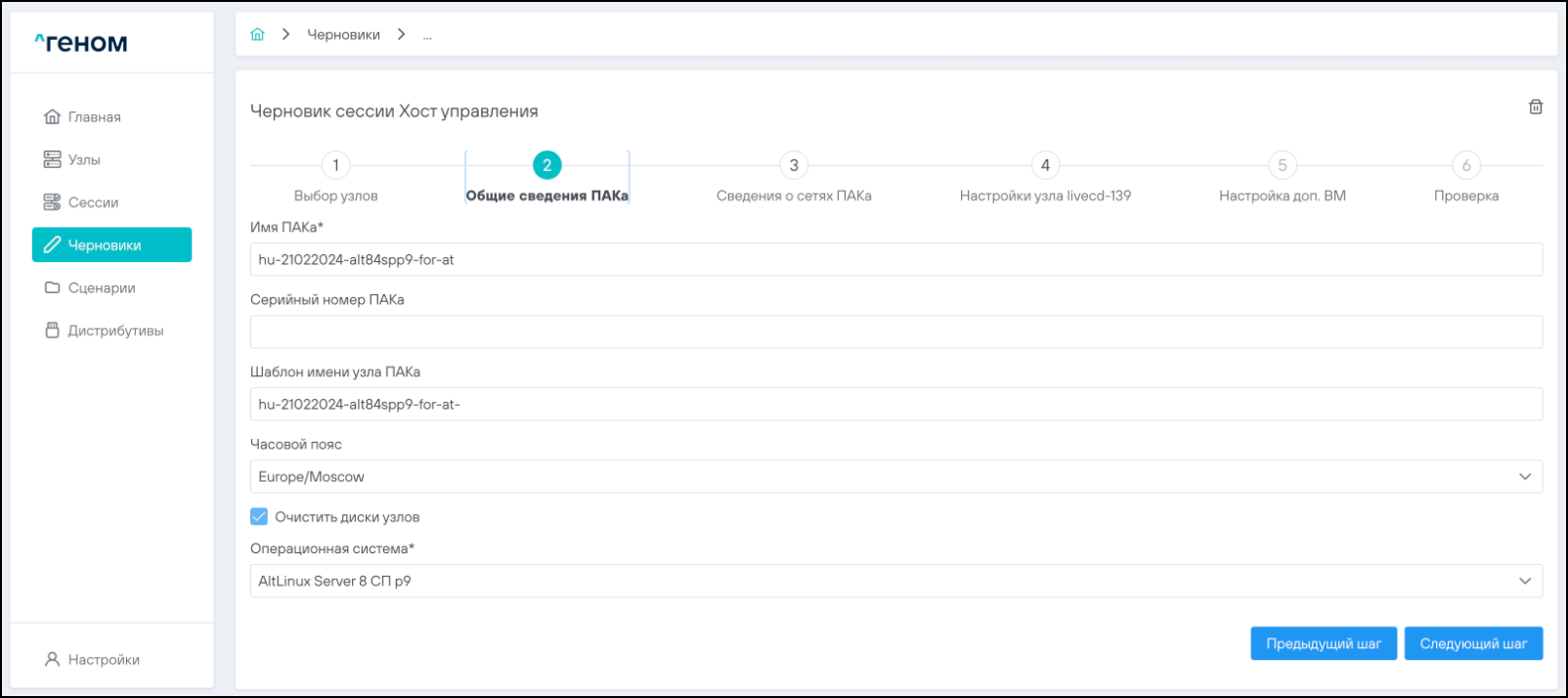Click the breadcrumb ellipsis item
The height and width of the screenshot is (698, 1568).
(x=427, y=35)
